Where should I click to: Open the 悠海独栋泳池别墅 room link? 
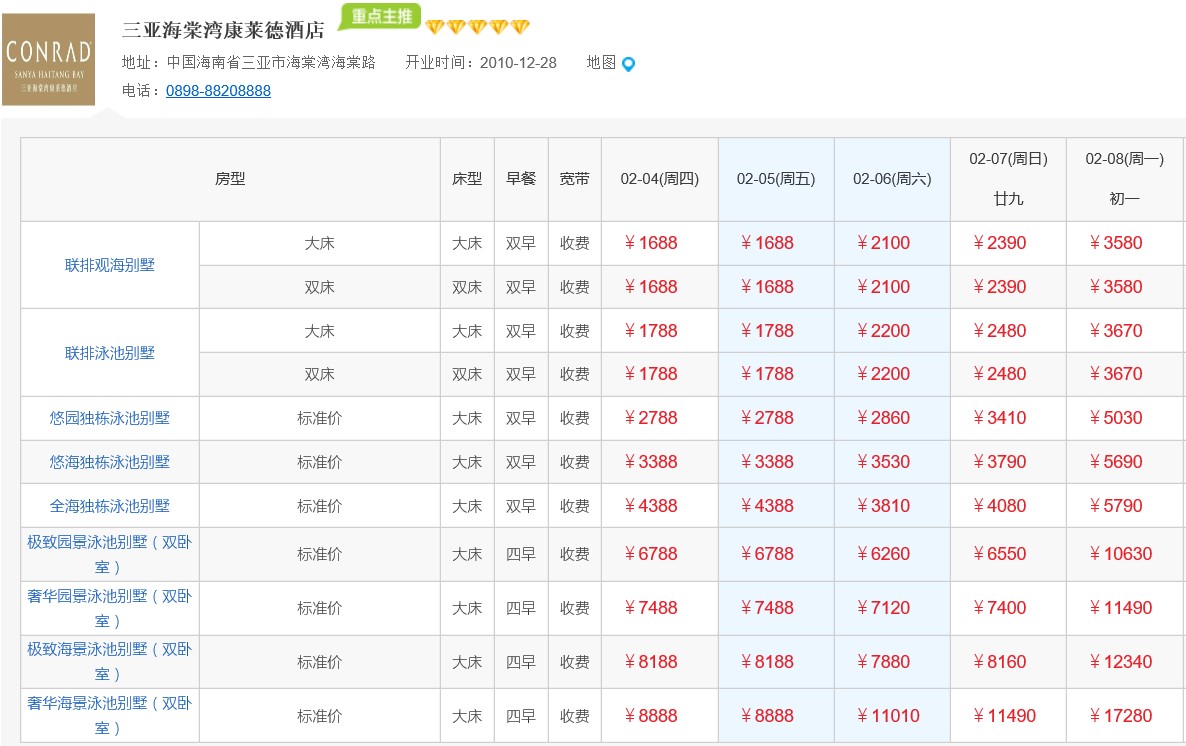pos(110,462)
